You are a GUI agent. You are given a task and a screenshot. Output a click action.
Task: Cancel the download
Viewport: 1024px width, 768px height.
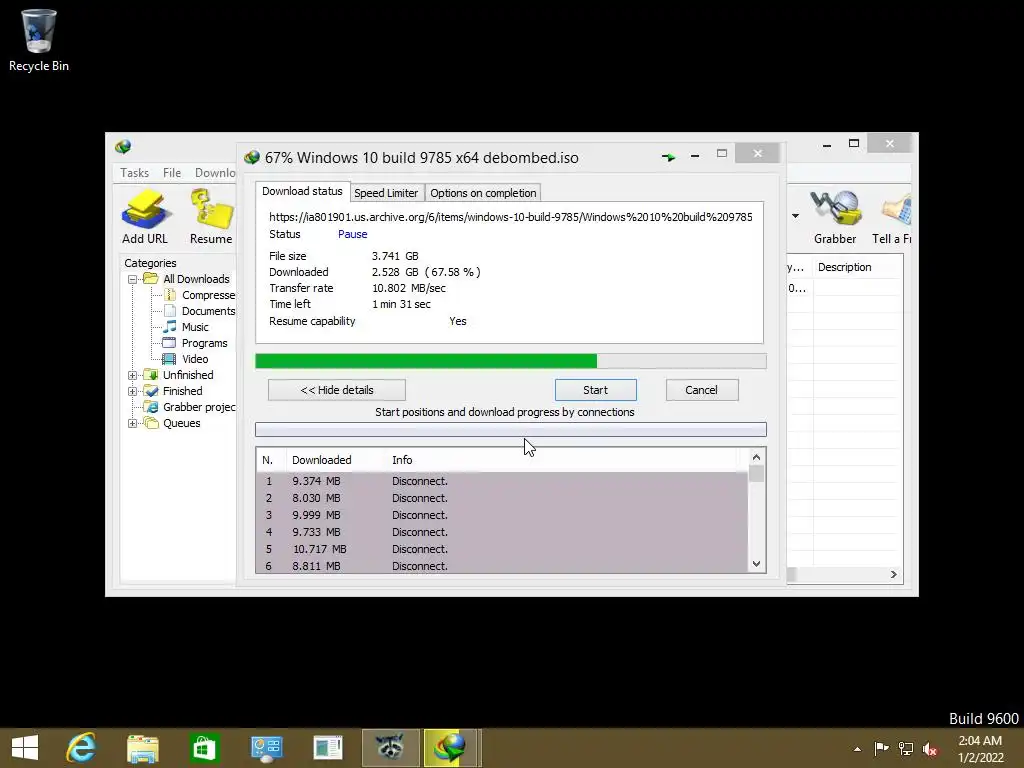click(x=701, y=390)
